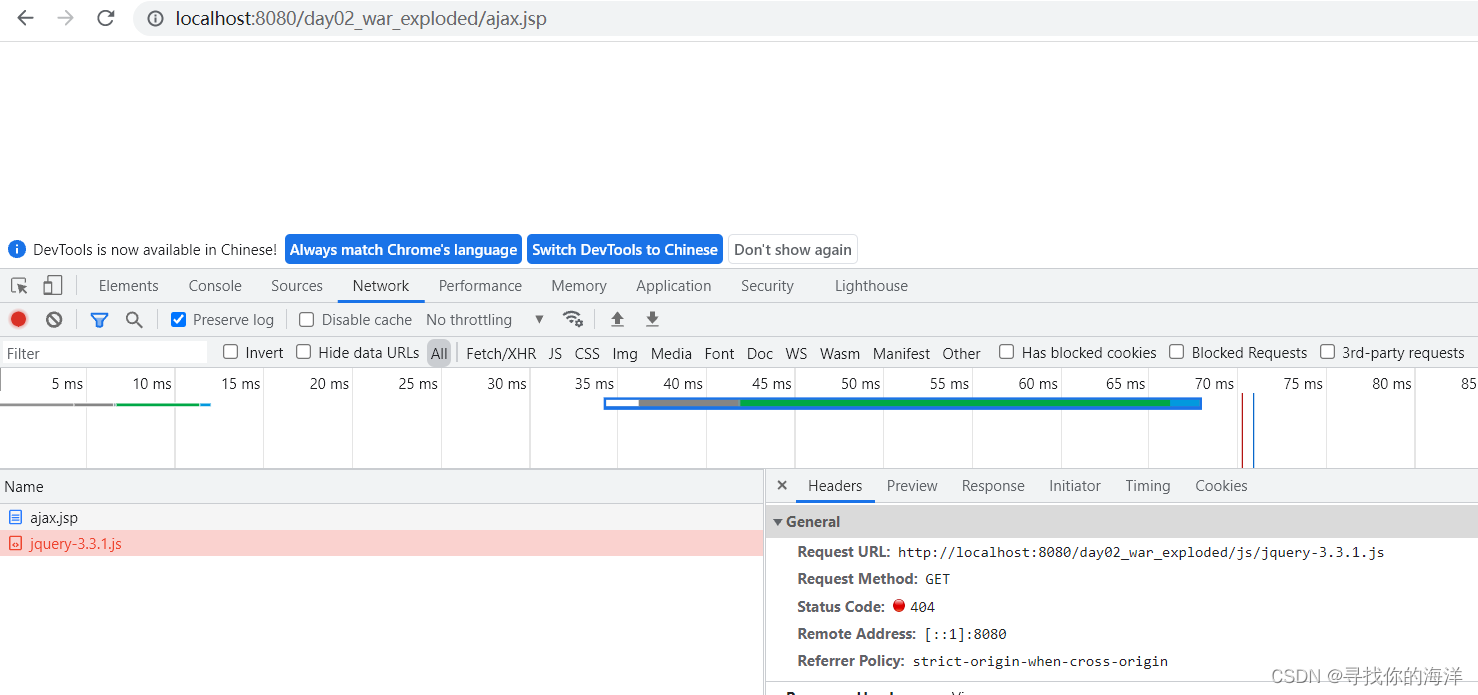
Task: Filter requests by Media type
Action: pyautogui.click(x=671, y=353)
